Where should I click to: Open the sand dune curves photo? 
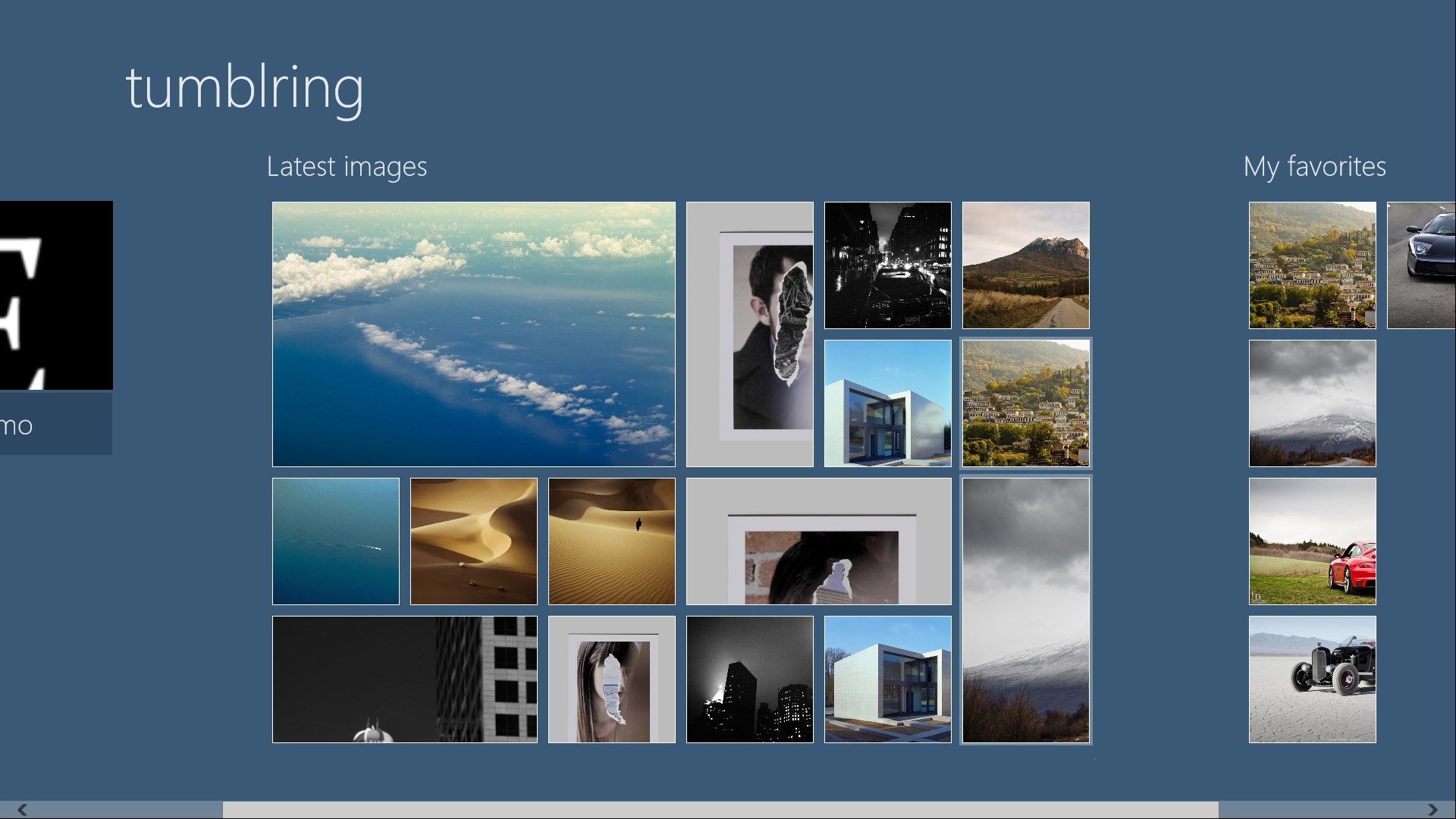tap(473, 541)
